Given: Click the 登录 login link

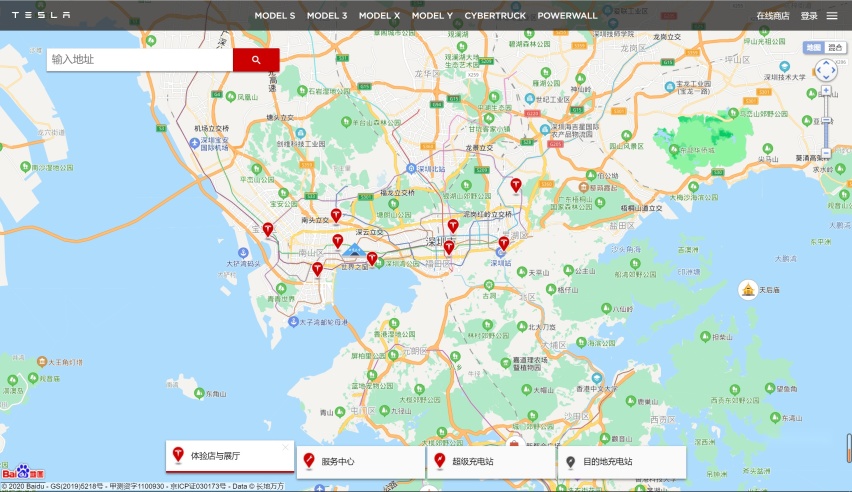Looking at the screenshot, I should [809, 16].
